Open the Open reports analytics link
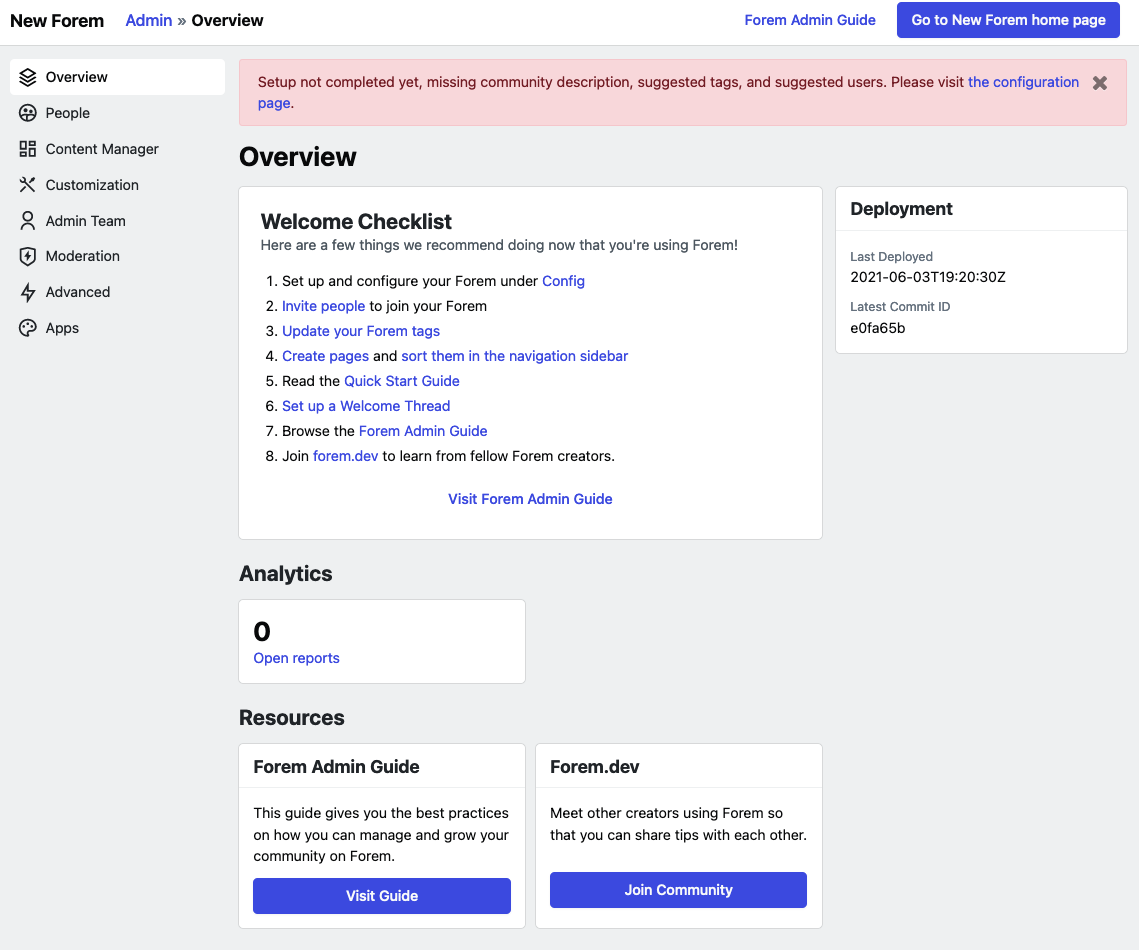 coord(296,658)
